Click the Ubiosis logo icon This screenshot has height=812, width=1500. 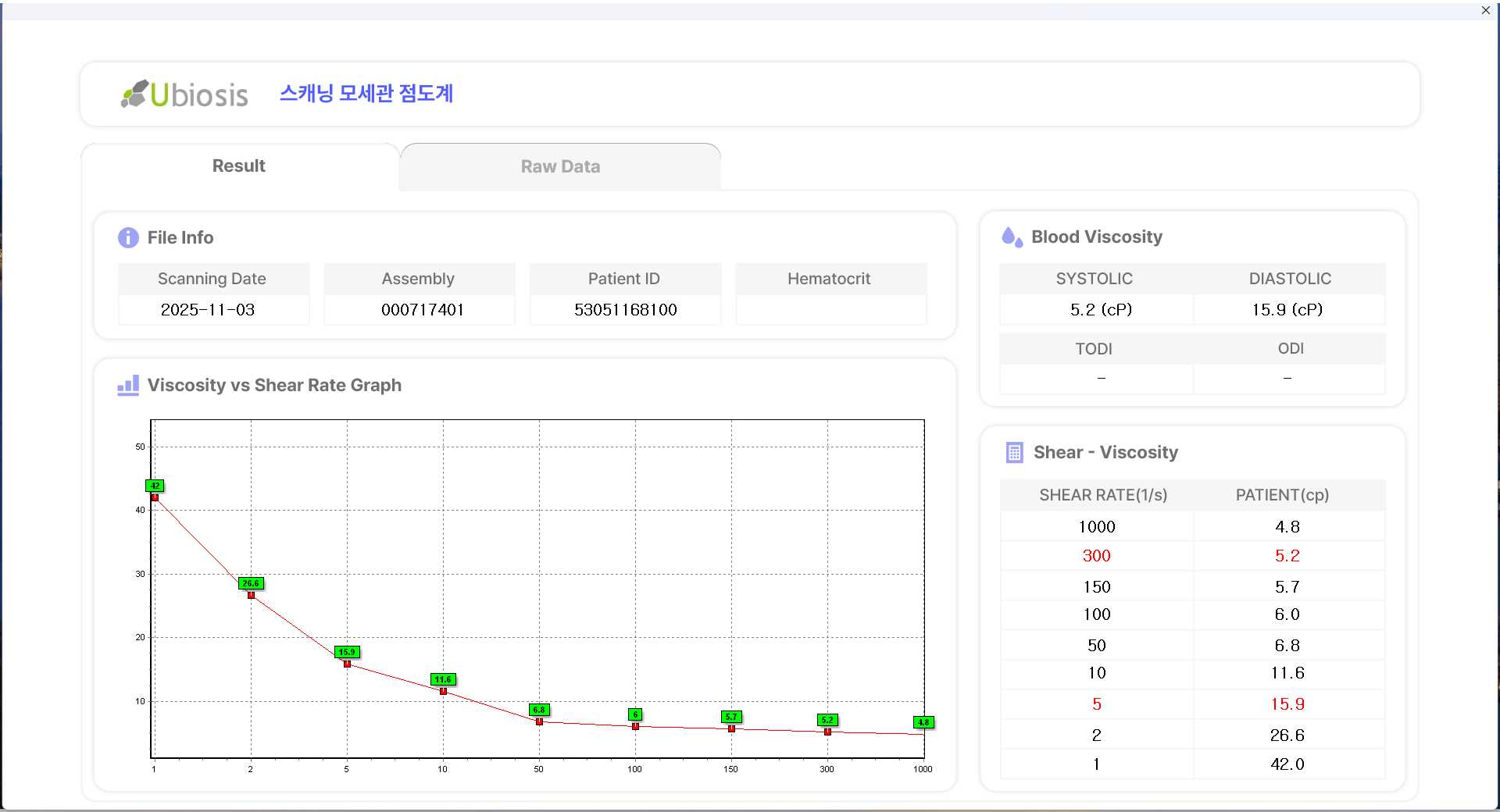pos(134,94)
